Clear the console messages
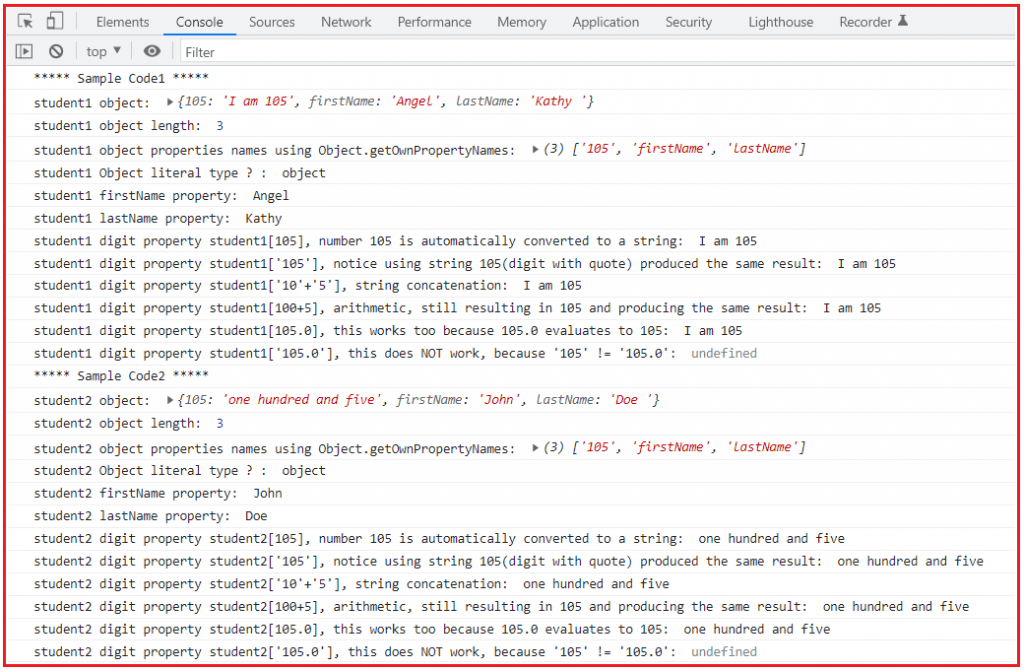The height and width of the screenshot is (670, 1024). [x=55, y=51]
